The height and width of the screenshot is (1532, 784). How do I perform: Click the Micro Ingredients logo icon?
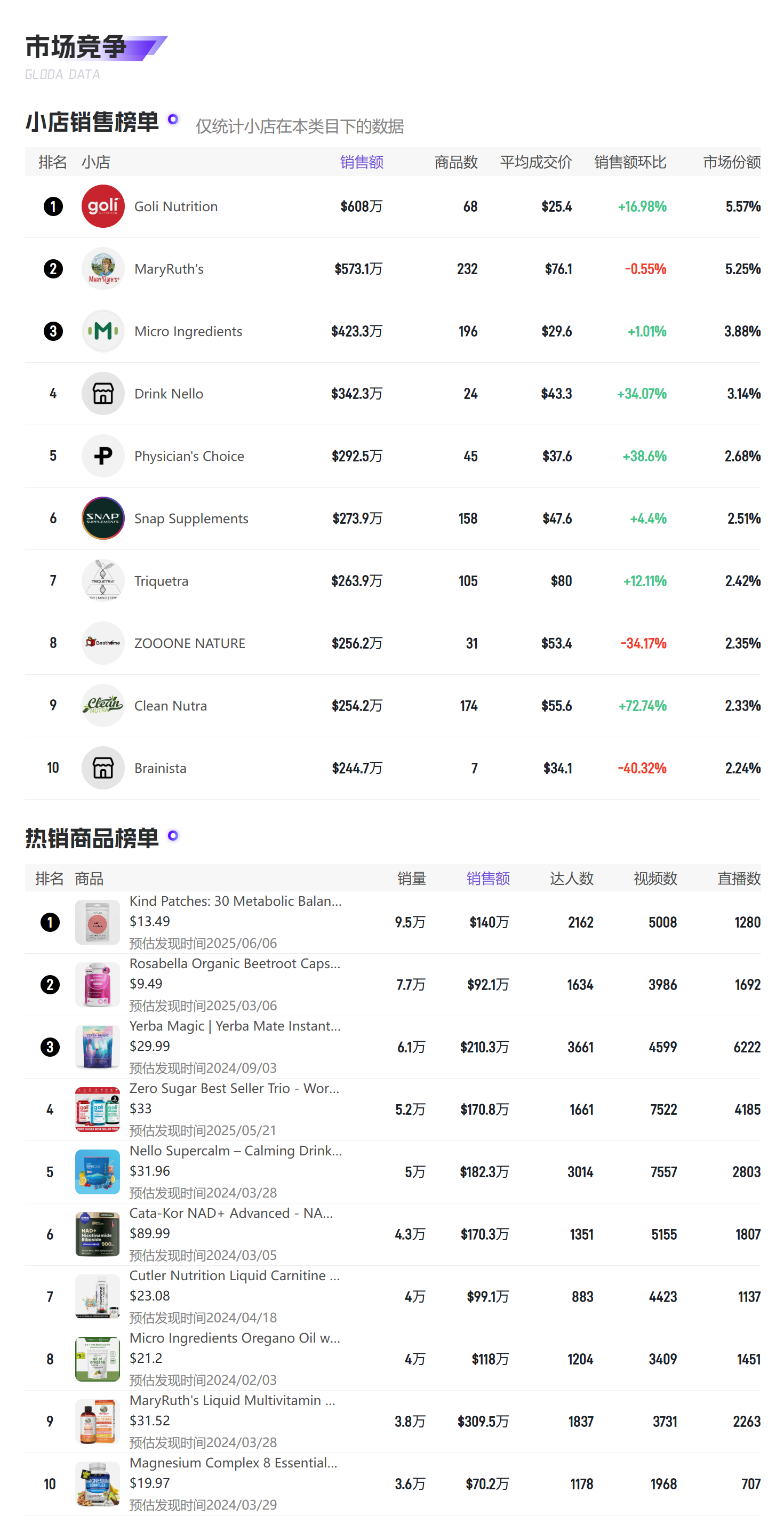[x=103, y=331]
